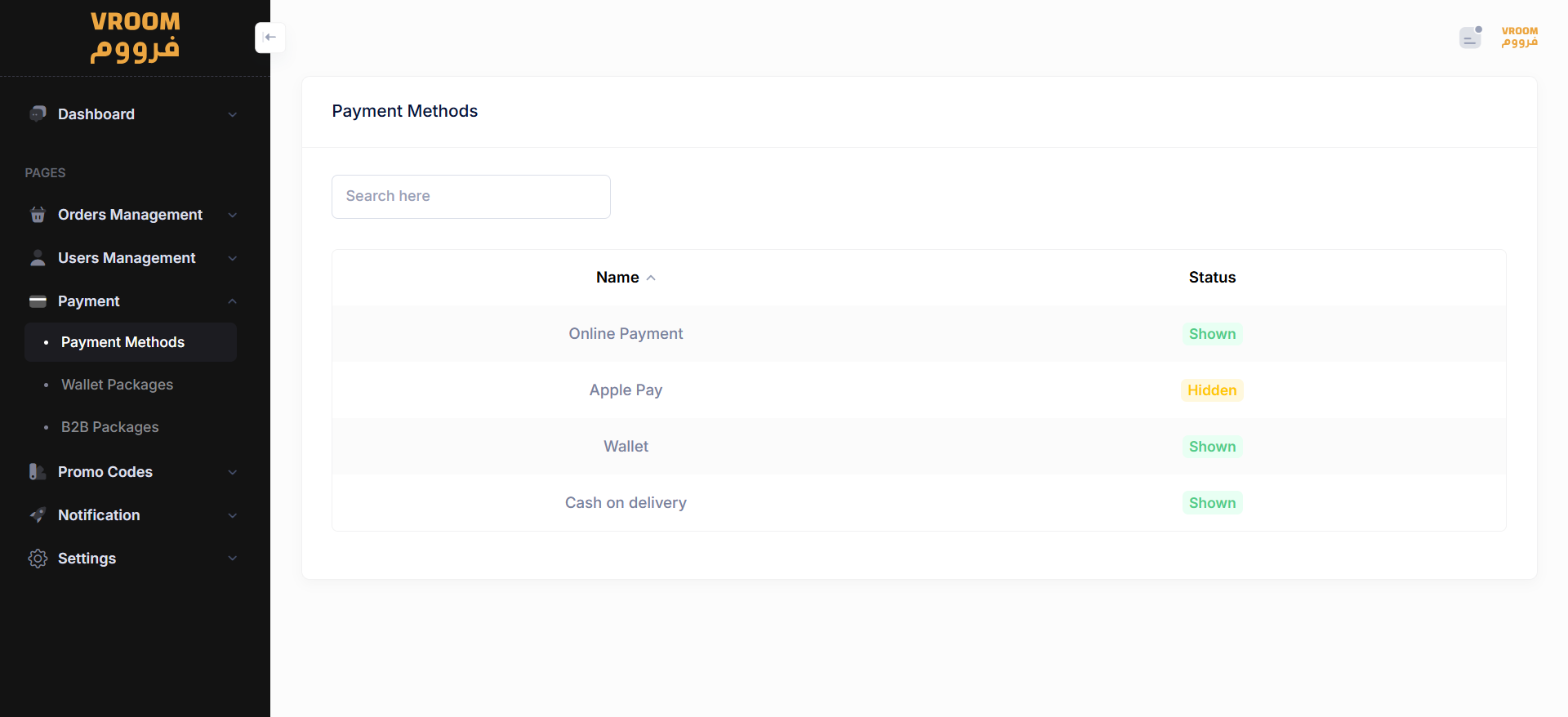This screenshot has width=1568, height=717.
Task: Open Orders Management menu
Action: [x=130, y=215]
